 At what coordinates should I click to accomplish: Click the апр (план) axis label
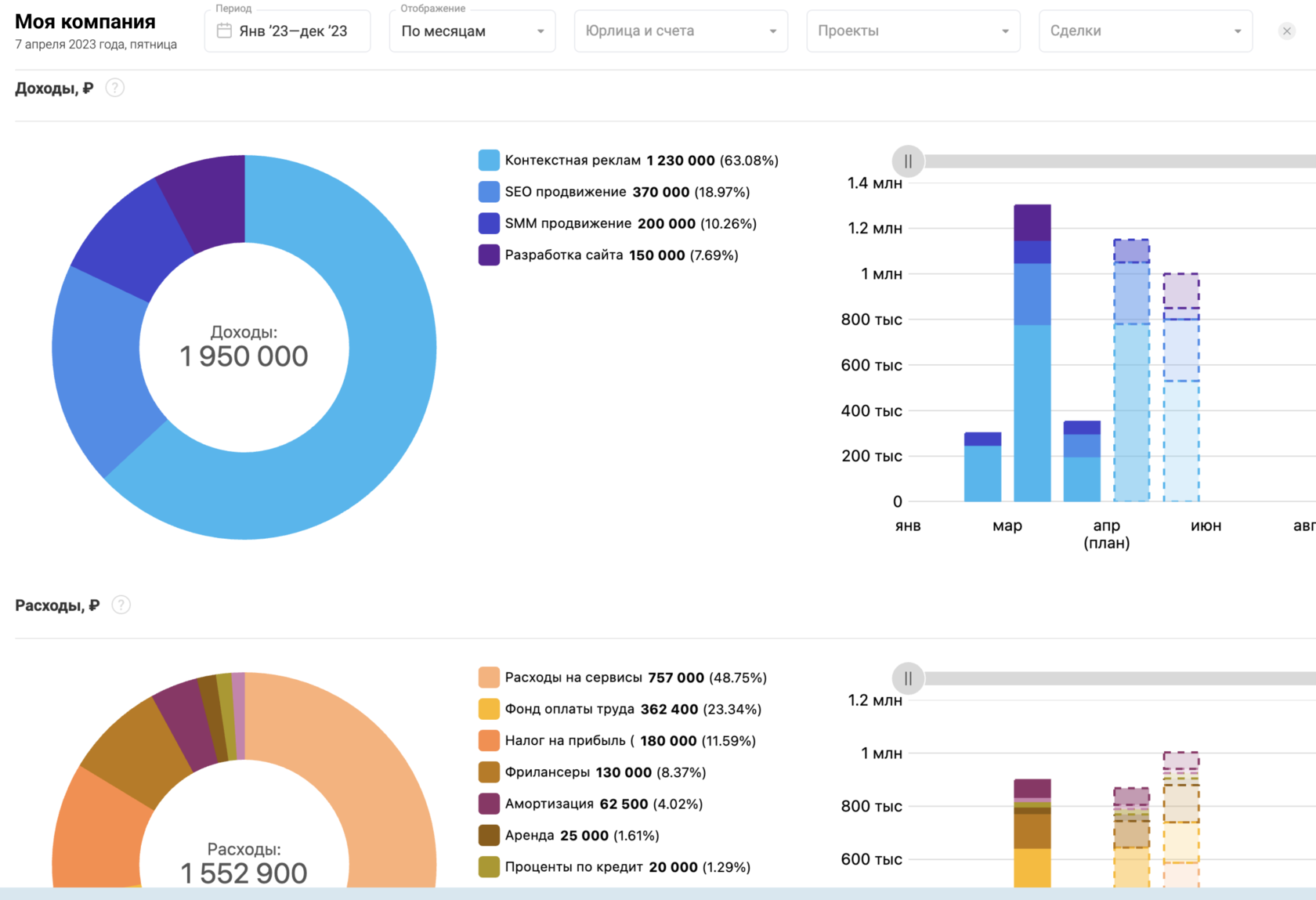click(x=1107, y=534)
